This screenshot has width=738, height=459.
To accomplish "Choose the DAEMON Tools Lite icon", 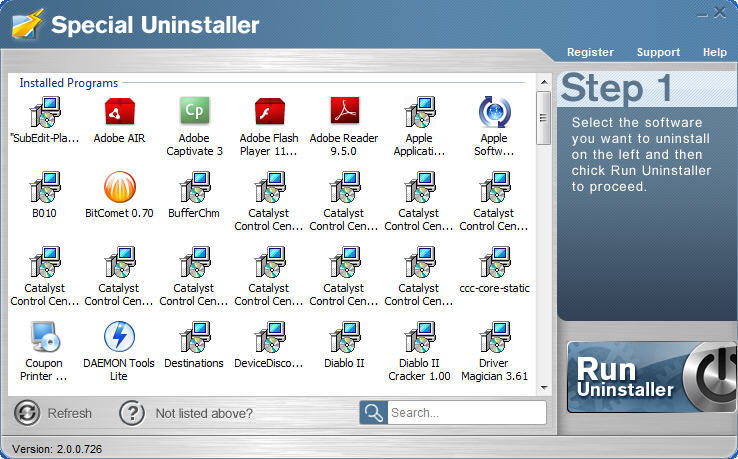I will pos(120,337).
